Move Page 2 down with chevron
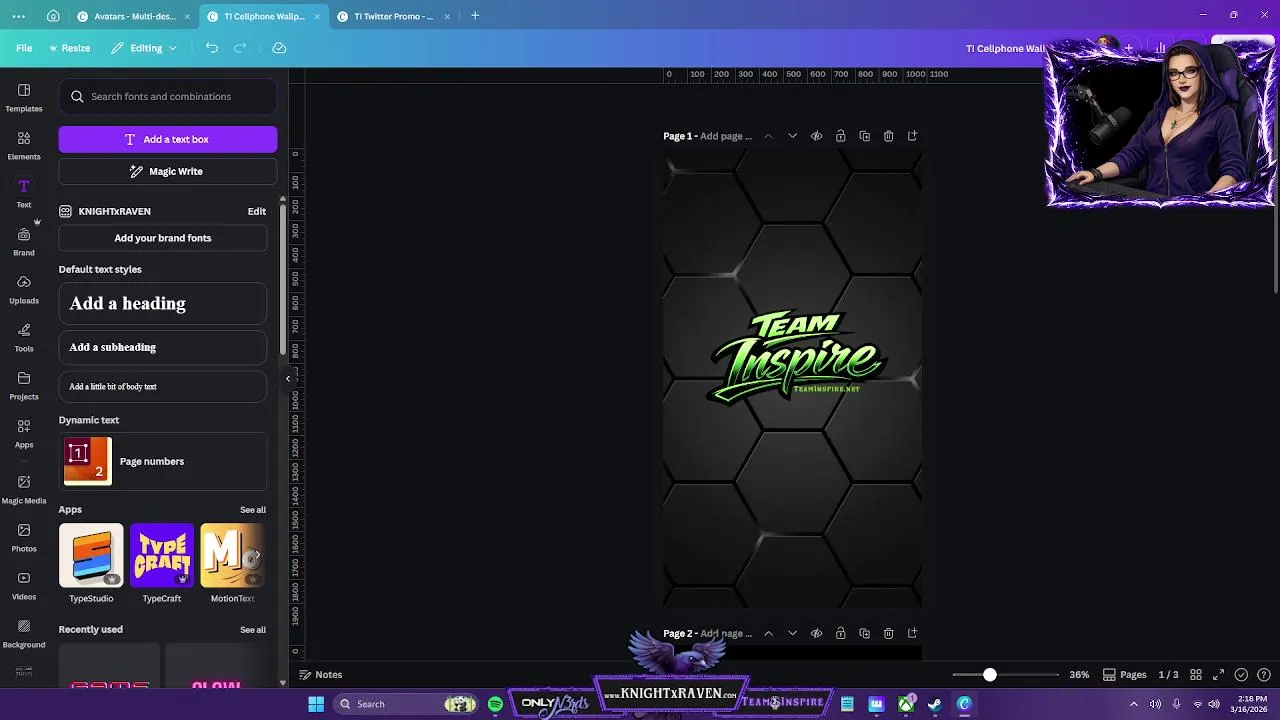This screenshot has width=1280, height=720. [792, 633]
